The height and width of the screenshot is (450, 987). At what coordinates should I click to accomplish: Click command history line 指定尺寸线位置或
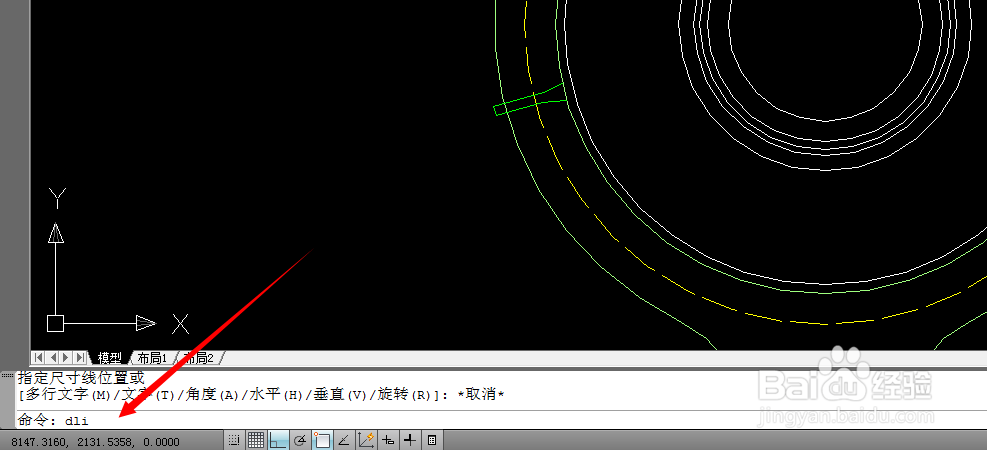point(82,378)
